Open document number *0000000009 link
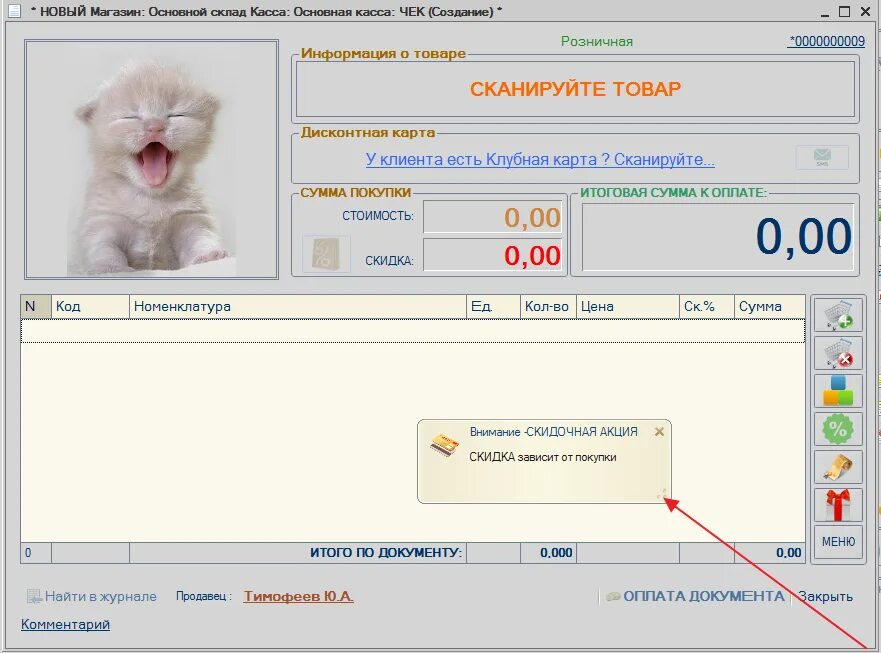 826,41
